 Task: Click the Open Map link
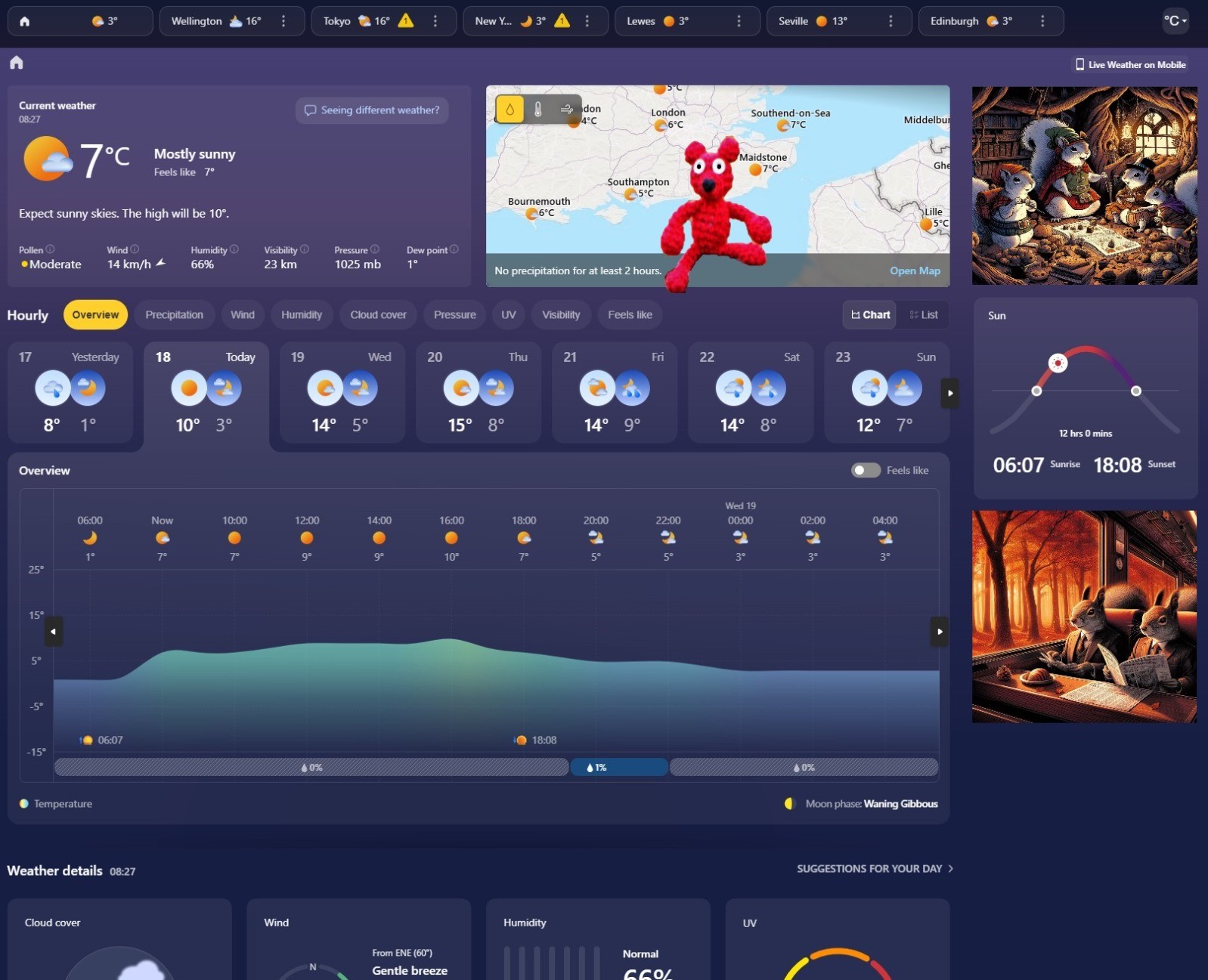(x=915, y=271)
